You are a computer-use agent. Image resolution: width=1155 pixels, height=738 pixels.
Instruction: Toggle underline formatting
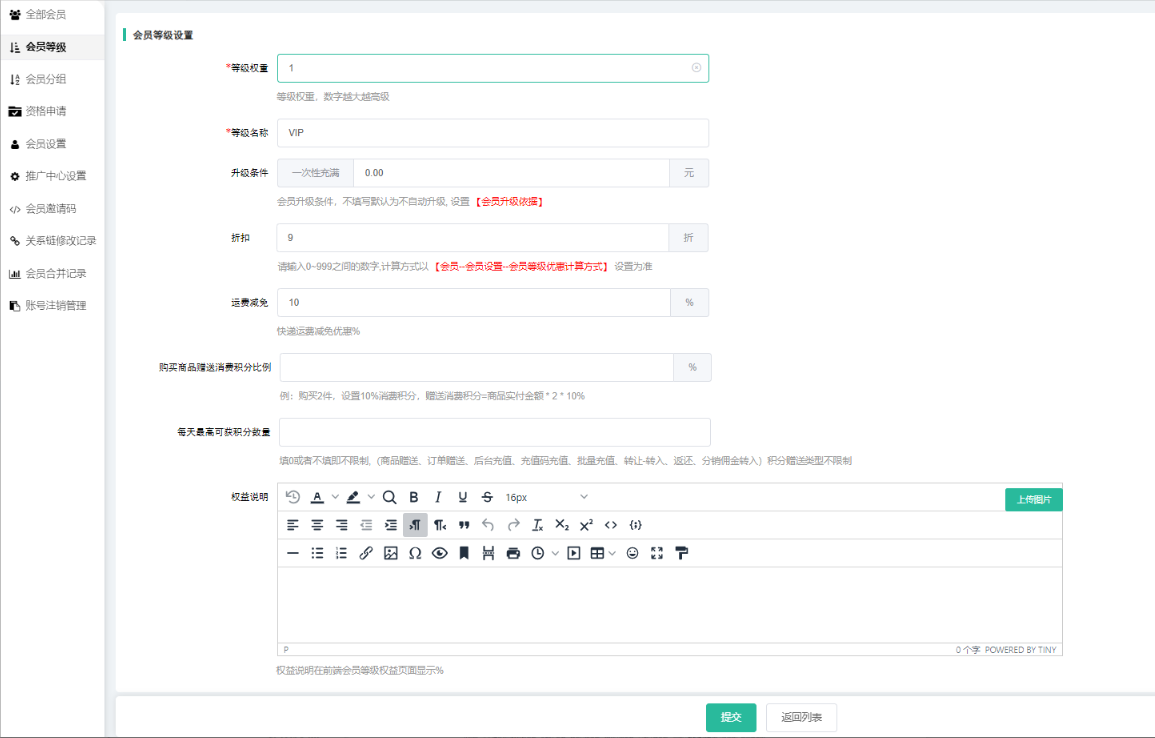pos(462,497)
